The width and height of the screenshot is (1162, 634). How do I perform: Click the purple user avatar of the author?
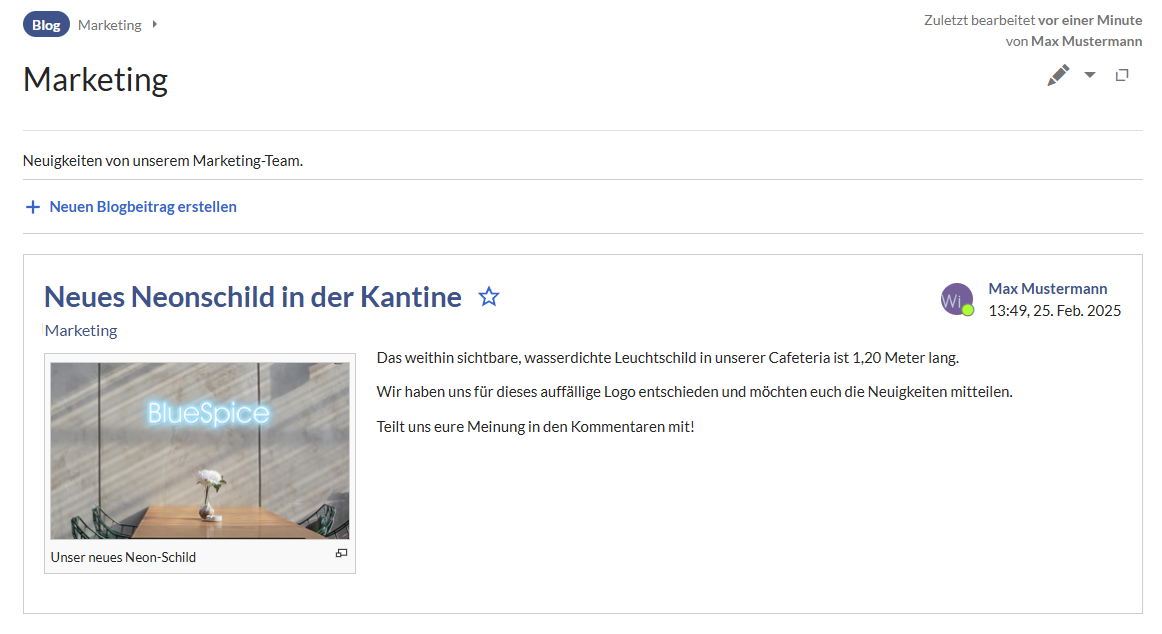click(x=955, y=299)
